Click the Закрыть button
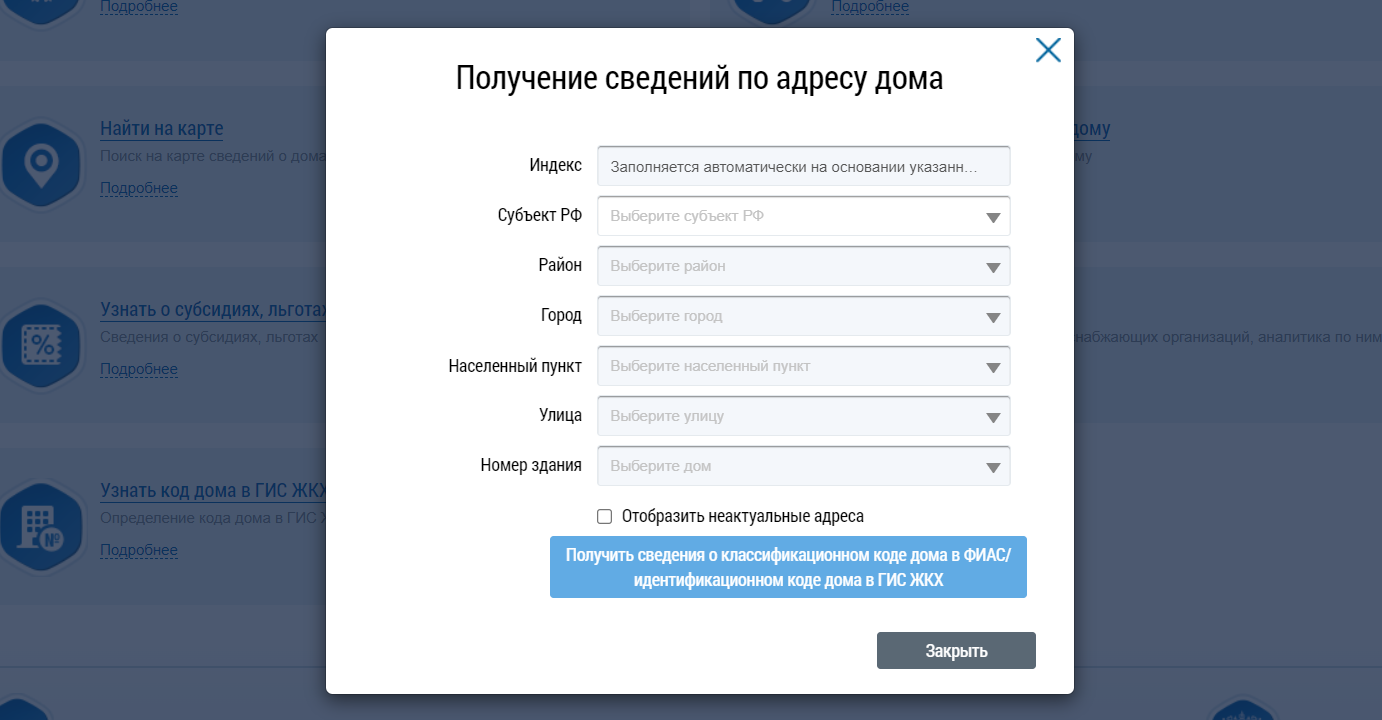Viewport: 1382px width, 720px height. point(956,650)
